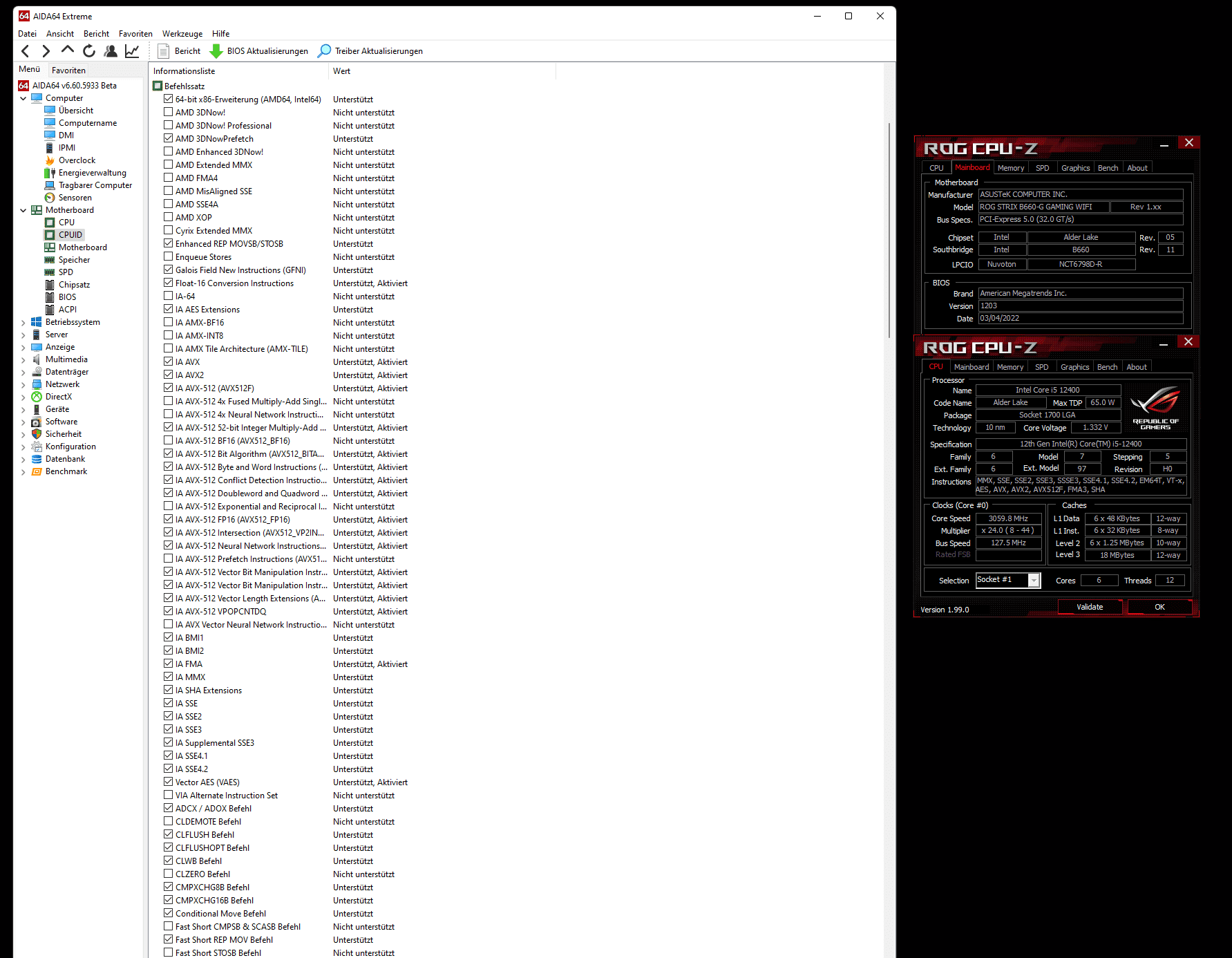Open the Socket #1 selection dropdown
1232x958 pixels.
[x=1034, y=581]
